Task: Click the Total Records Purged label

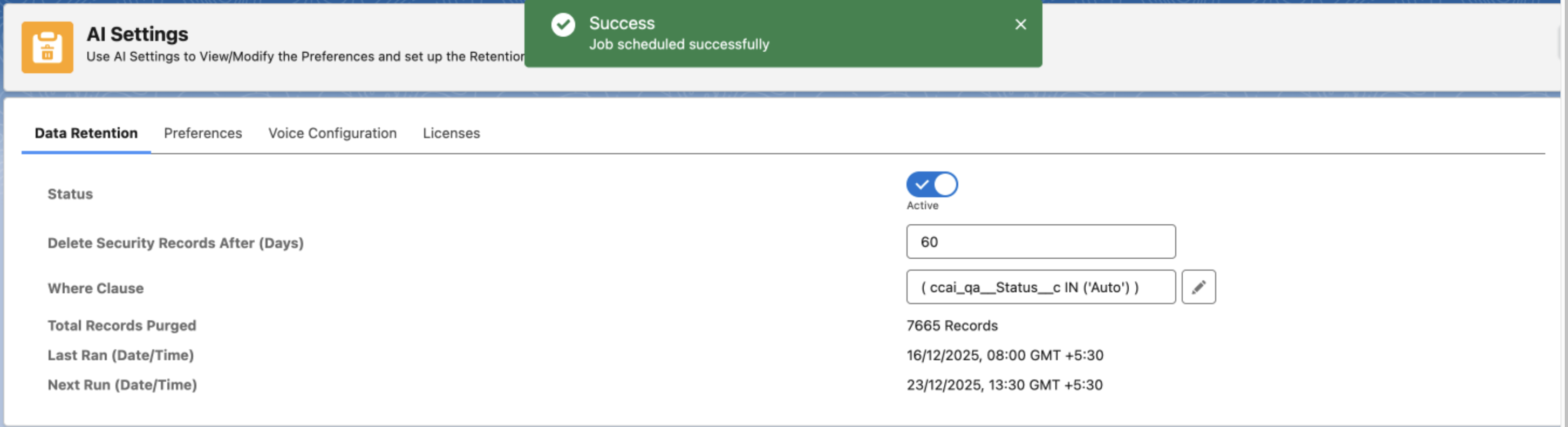Action: point(122,326)
